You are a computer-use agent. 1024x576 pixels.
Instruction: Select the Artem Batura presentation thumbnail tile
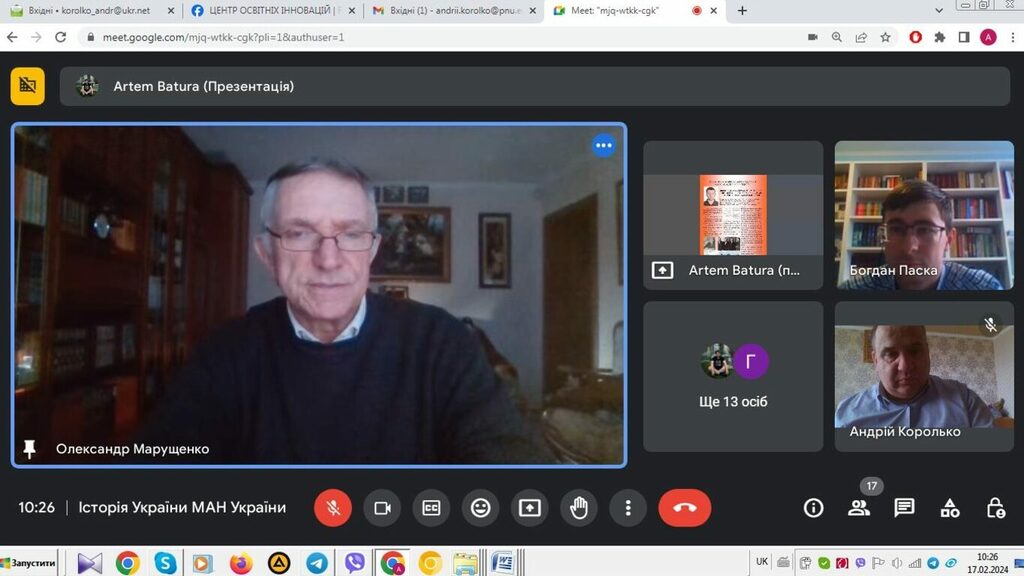tap(733, 215)
